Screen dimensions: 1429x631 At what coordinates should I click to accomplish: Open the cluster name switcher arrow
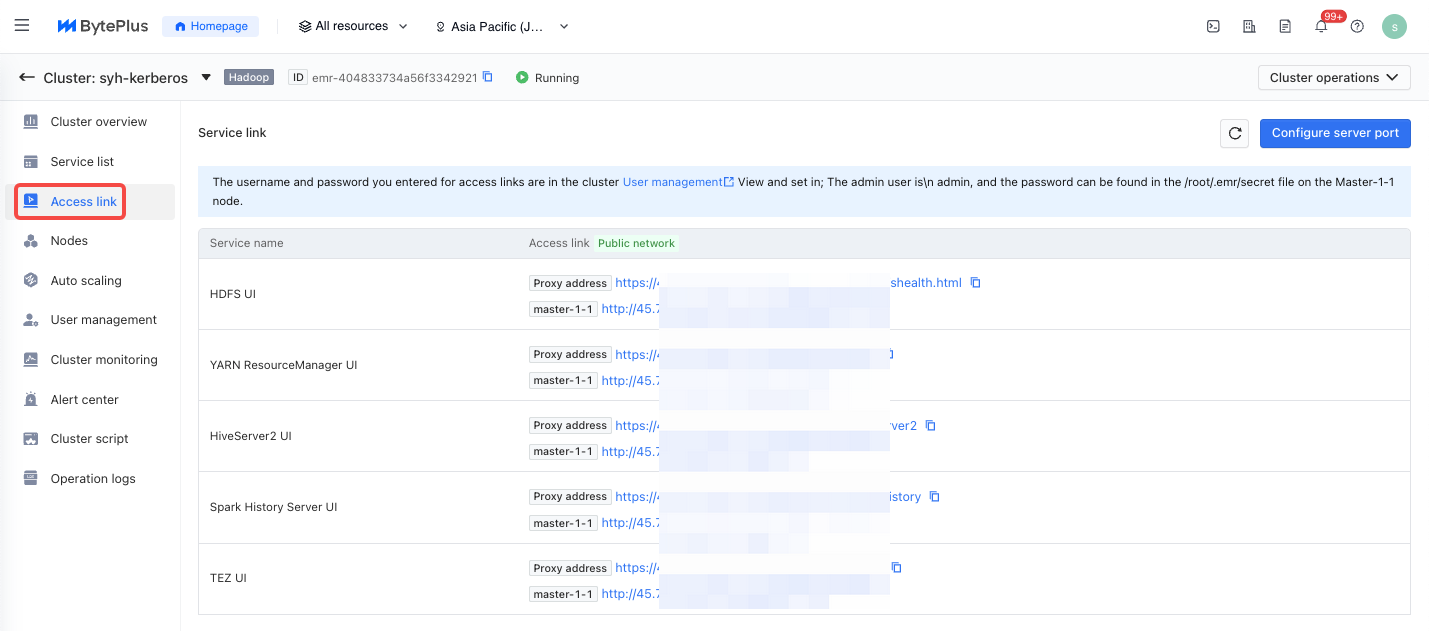pos(206,77)
